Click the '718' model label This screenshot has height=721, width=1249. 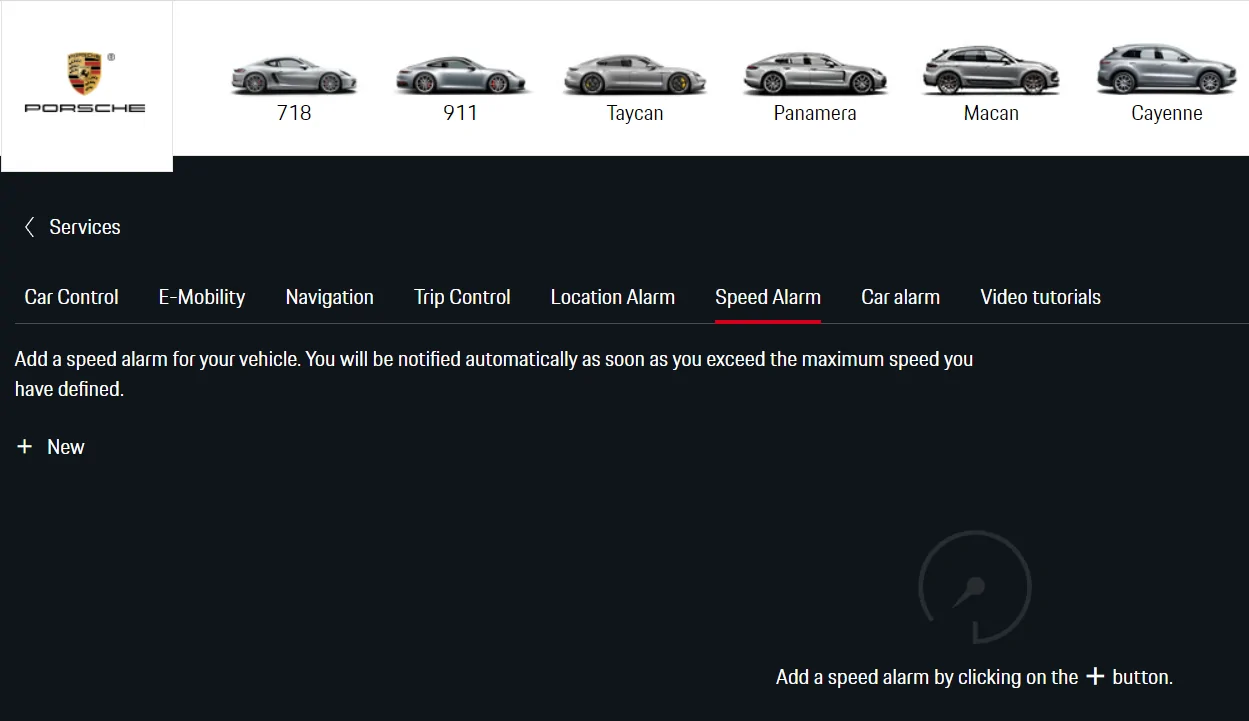click(x=294, y=113)
